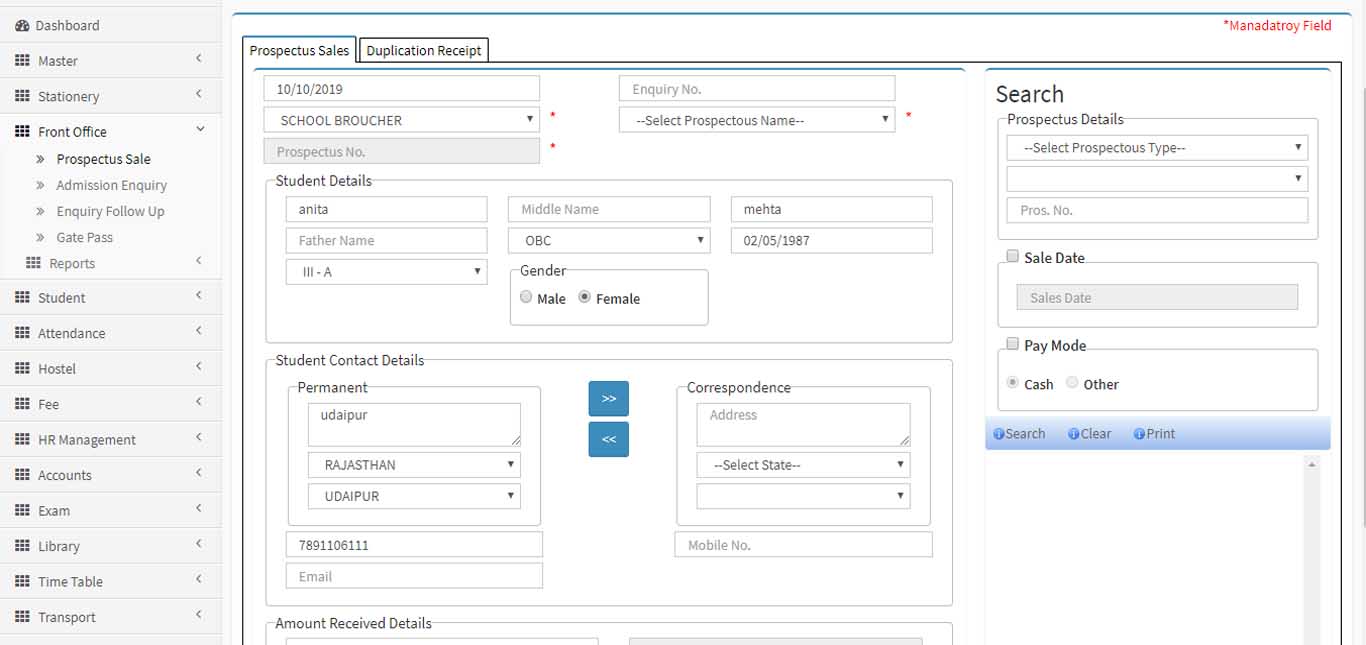Click the Transport grid icon

pos(22,617)
